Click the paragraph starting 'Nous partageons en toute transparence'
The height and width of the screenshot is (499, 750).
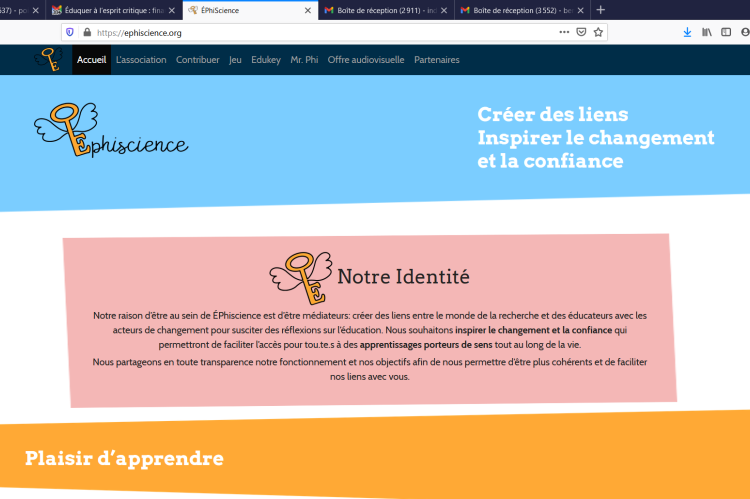(x=370, y=369)
